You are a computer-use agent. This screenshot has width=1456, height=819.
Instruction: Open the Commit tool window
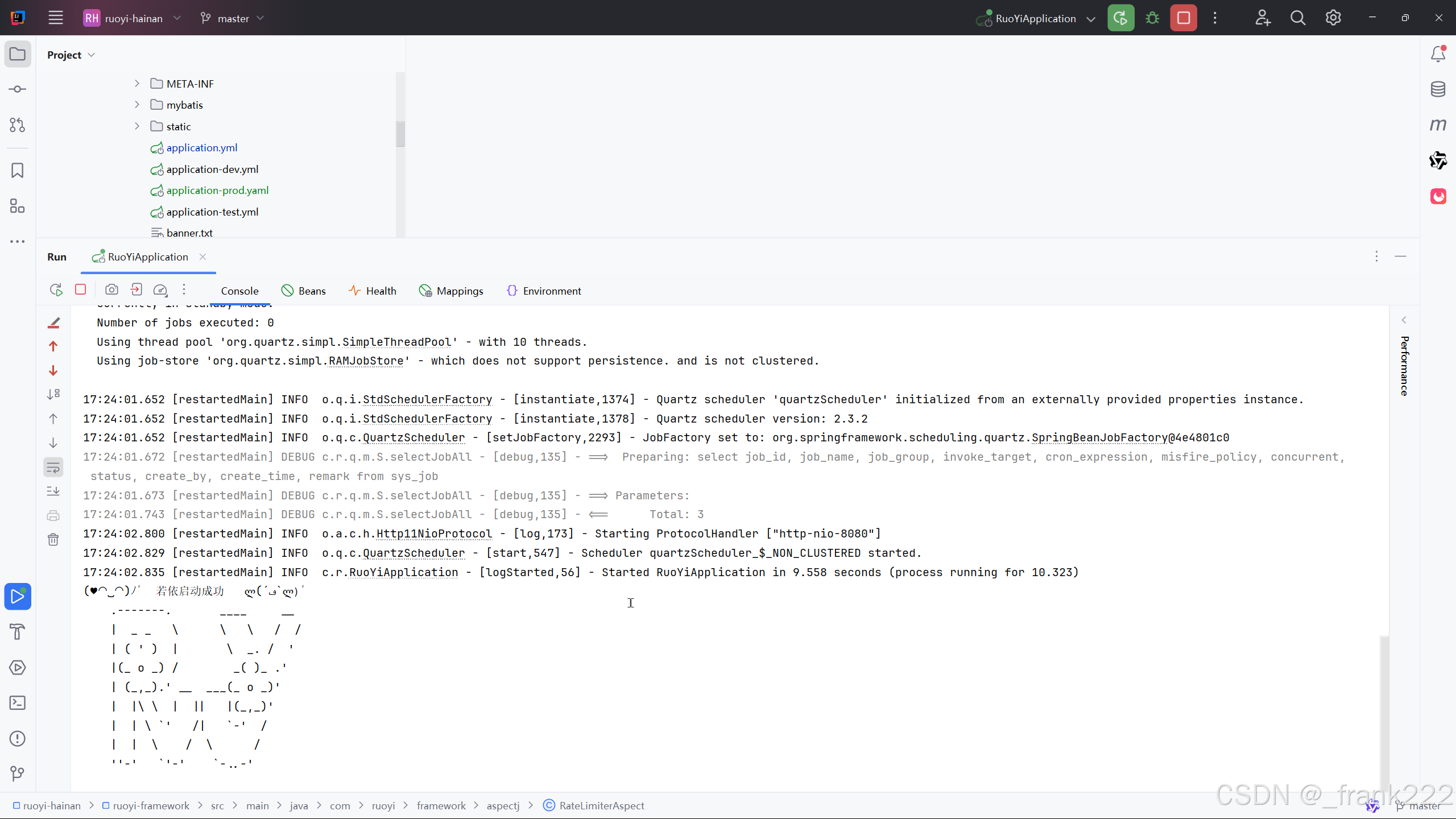coord(17,89)
